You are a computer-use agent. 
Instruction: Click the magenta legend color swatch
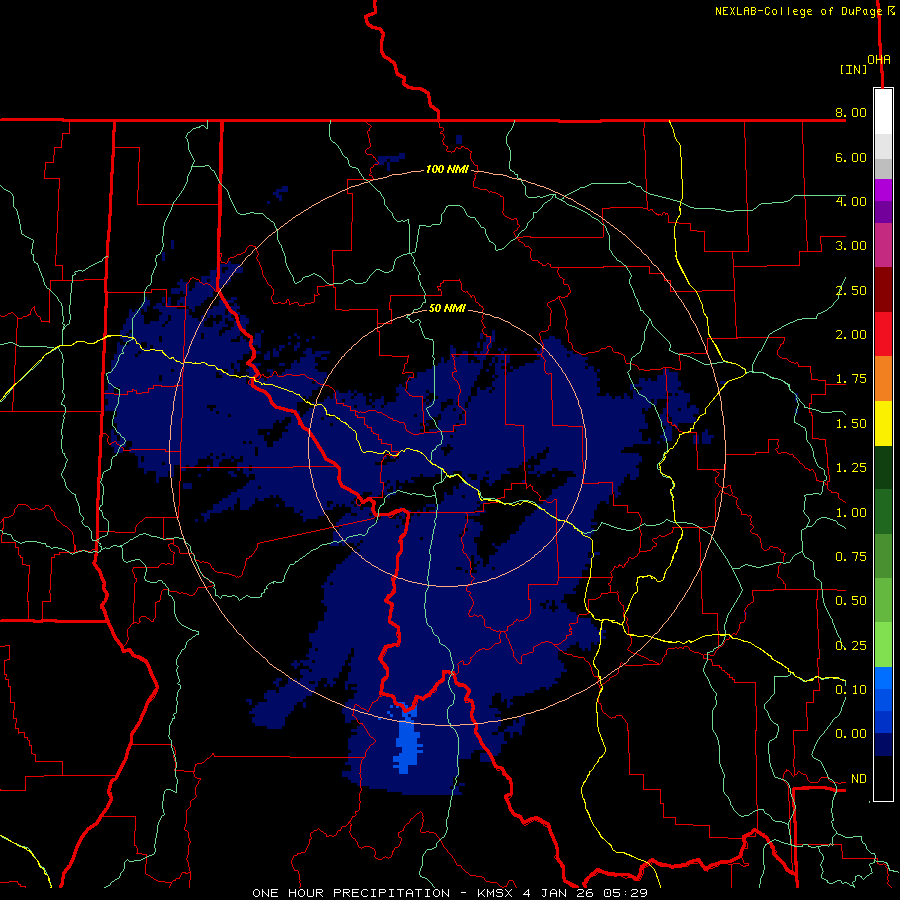[x=883, y=190]
